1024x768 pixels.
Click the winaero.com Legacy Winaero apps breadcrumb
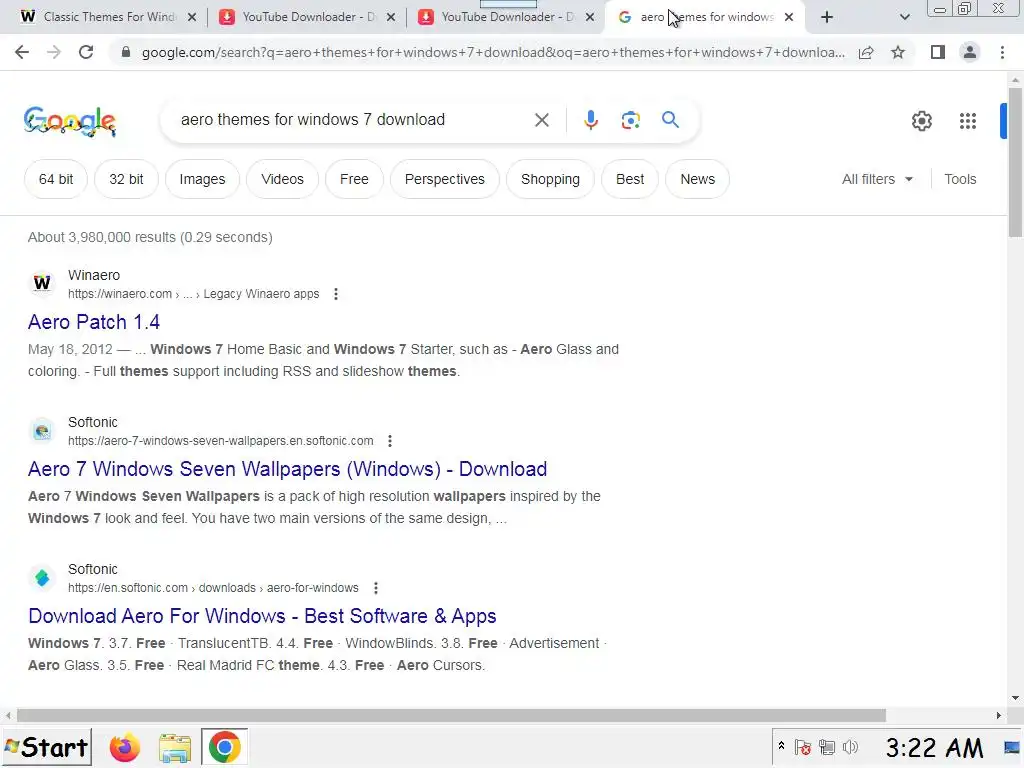[x=193, y=294]
